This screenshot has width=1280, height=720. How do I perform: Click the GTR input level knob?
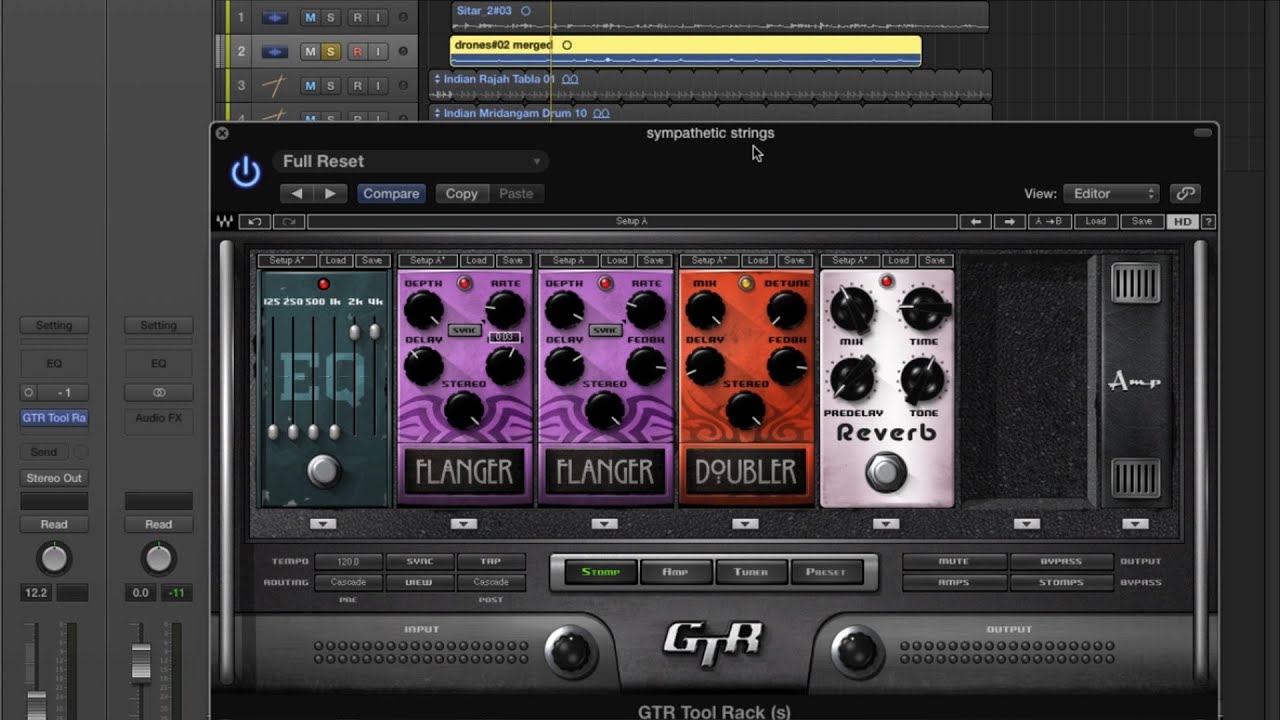click(570, 652)
